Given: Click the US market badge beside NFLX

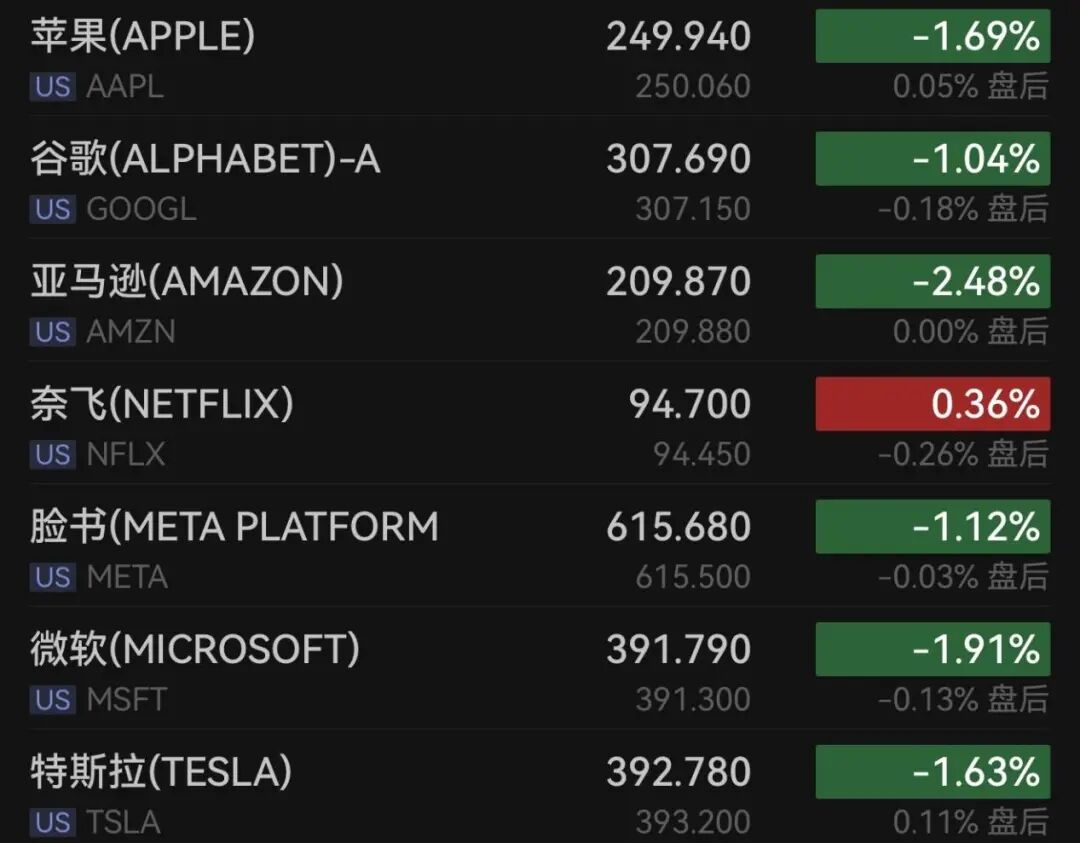Looking at the screenshot, I should tap(53, 455).
